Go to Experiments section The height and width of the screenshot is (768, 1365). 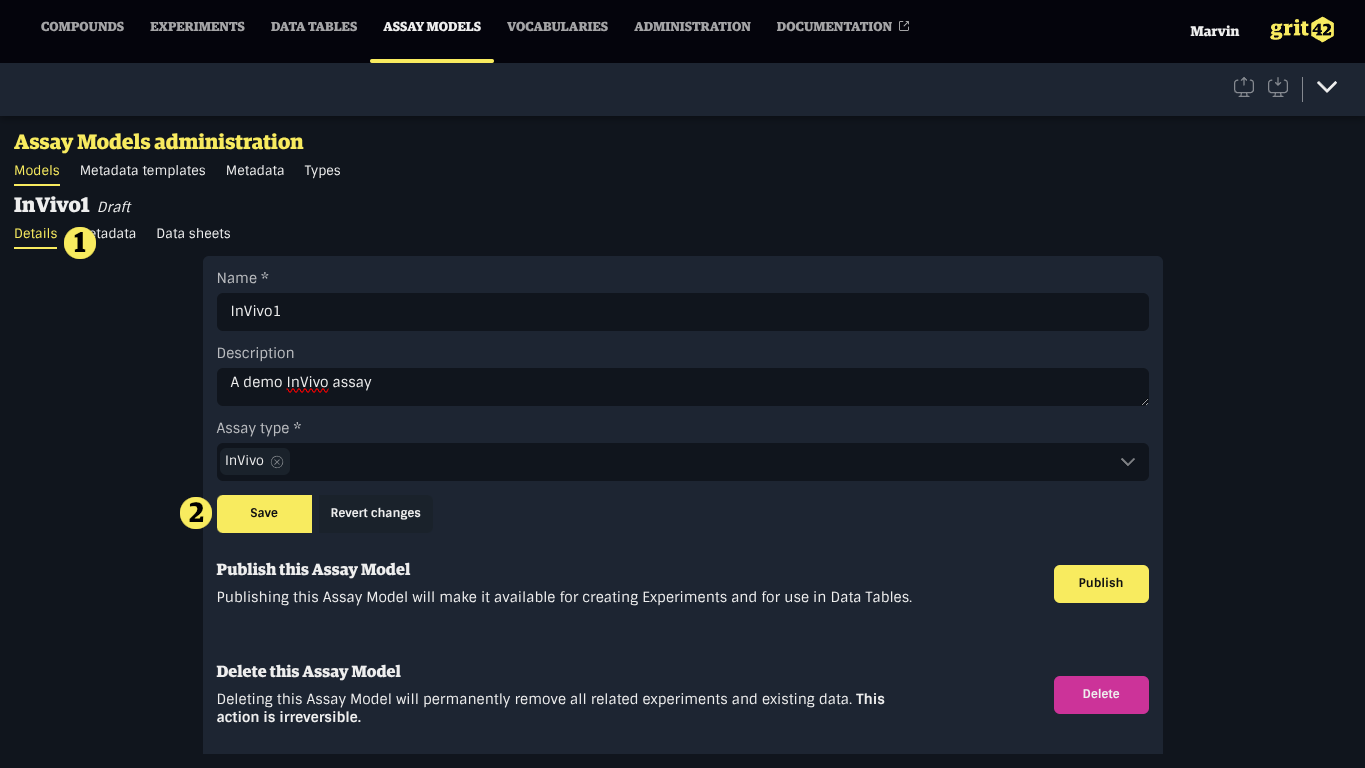pos(197,27)
